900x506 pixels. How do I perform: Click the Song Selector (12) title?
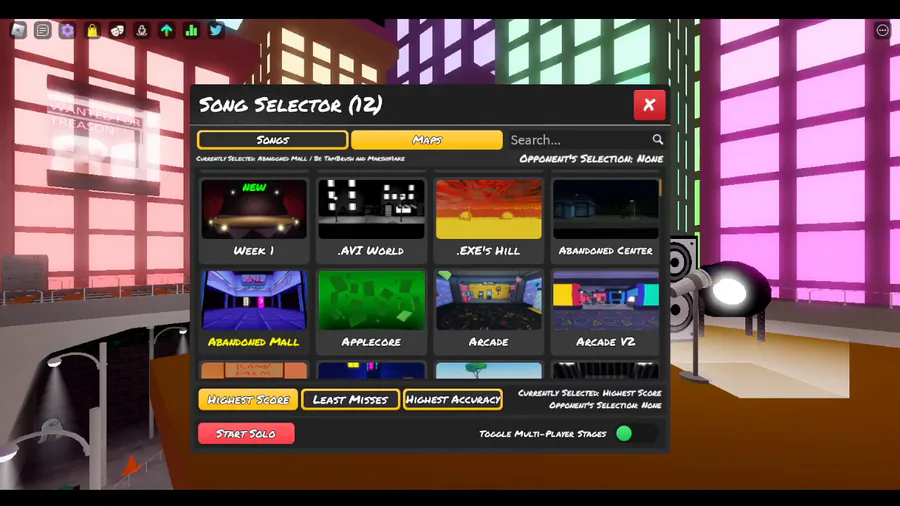[290, 105]
